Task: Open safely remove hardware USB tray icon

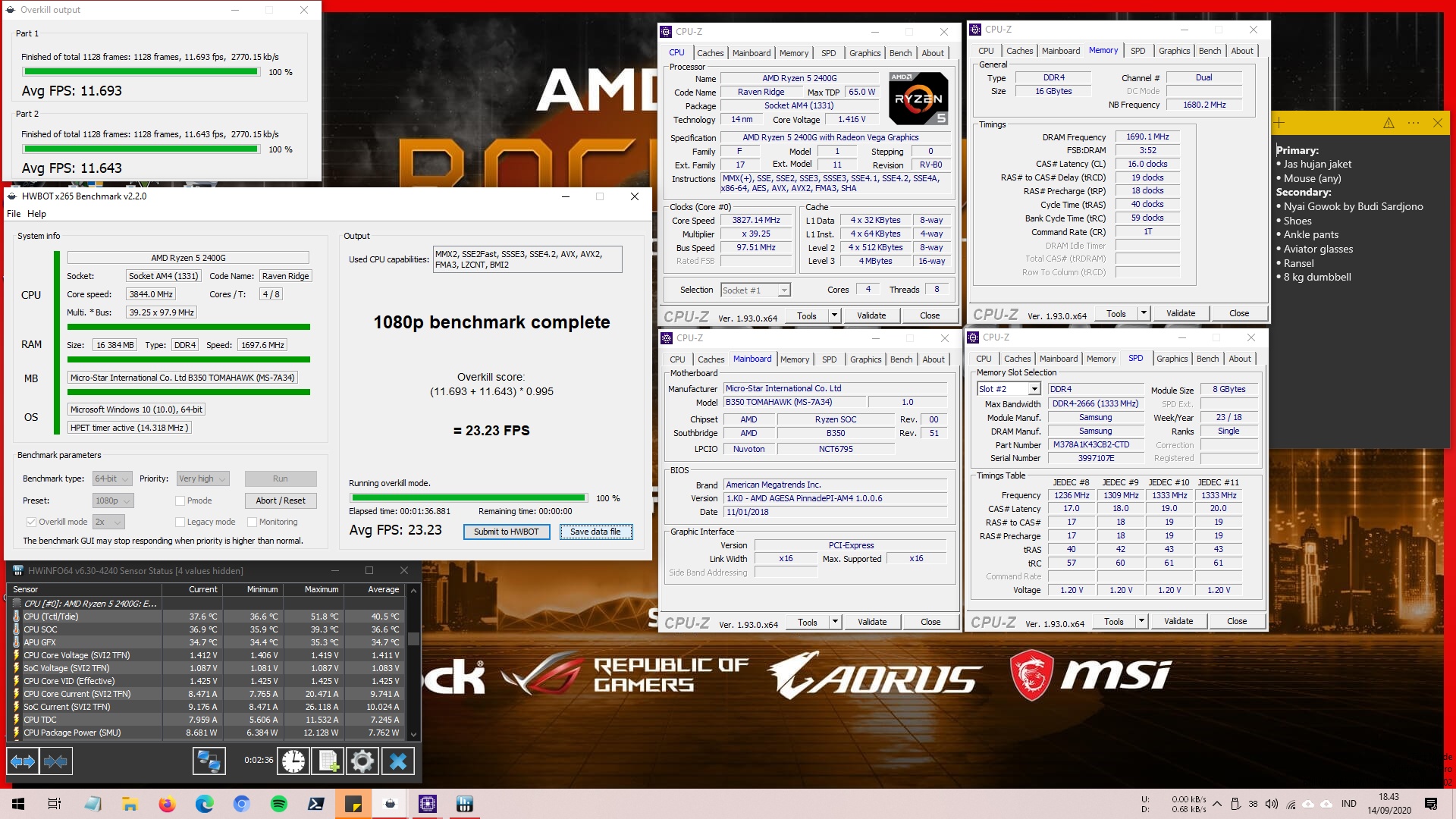Action: pos(1235,804)
